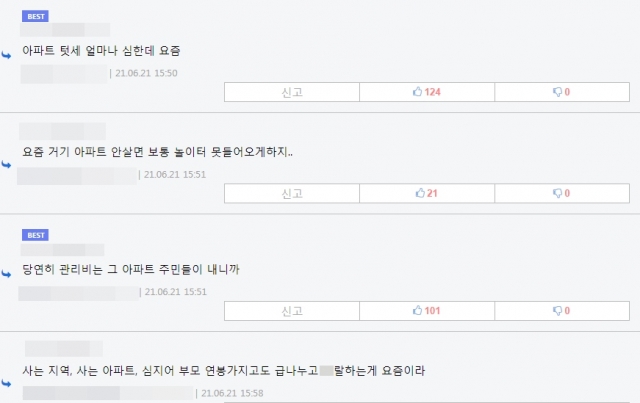Click reply arrow beside 관리비 comment

[x=6, y=274]
